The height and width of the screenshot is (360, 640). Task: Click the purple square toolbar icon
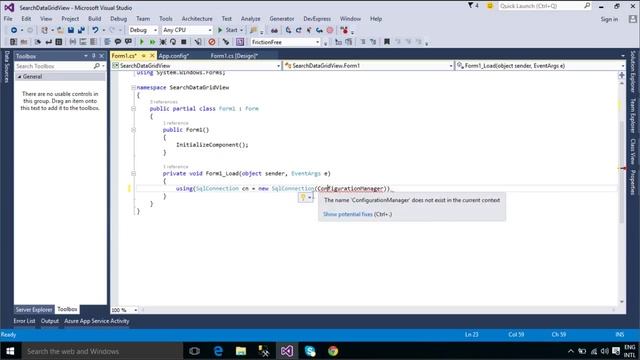(x=240, y=42)
